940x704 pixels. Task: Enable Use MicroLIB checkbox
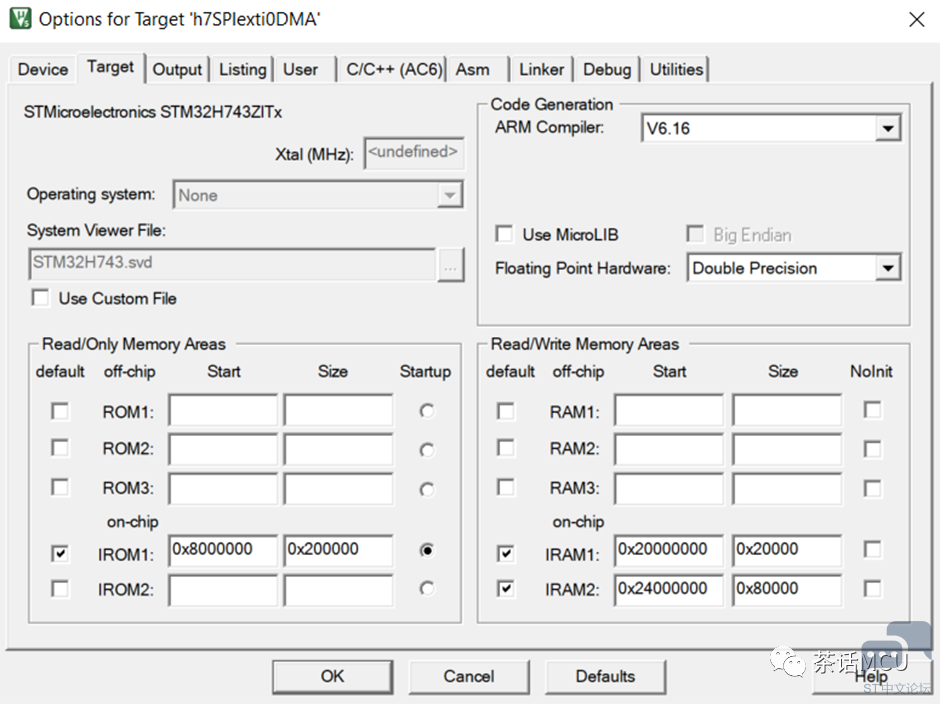(504, 234)
